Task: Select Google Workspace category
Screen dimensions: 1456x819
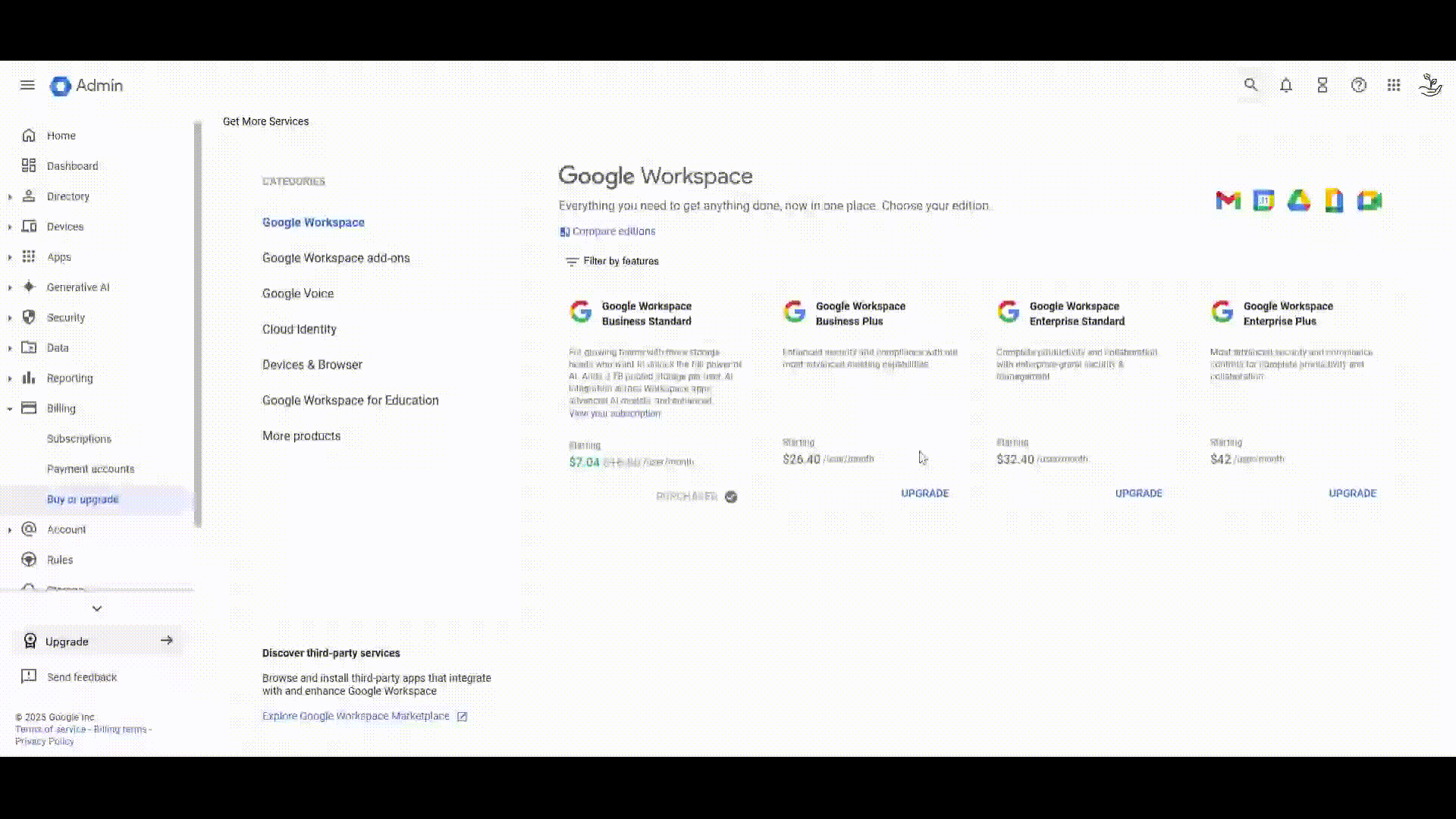Action: pyautogui.click(x=313, y=223)
